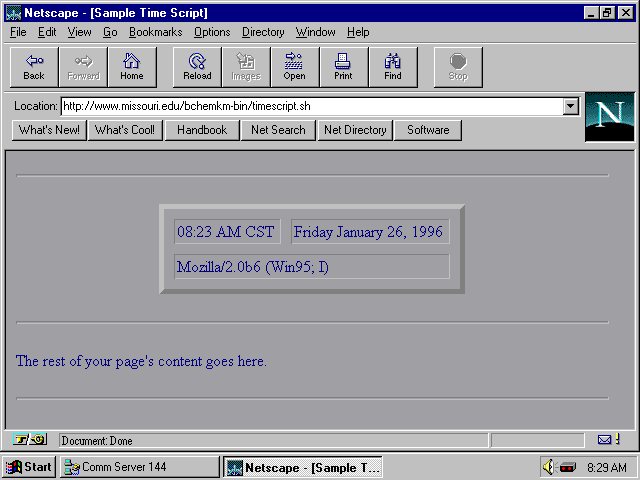
Task: Click the Back navigation arrow icon
Action: click(x=34, y=61)
